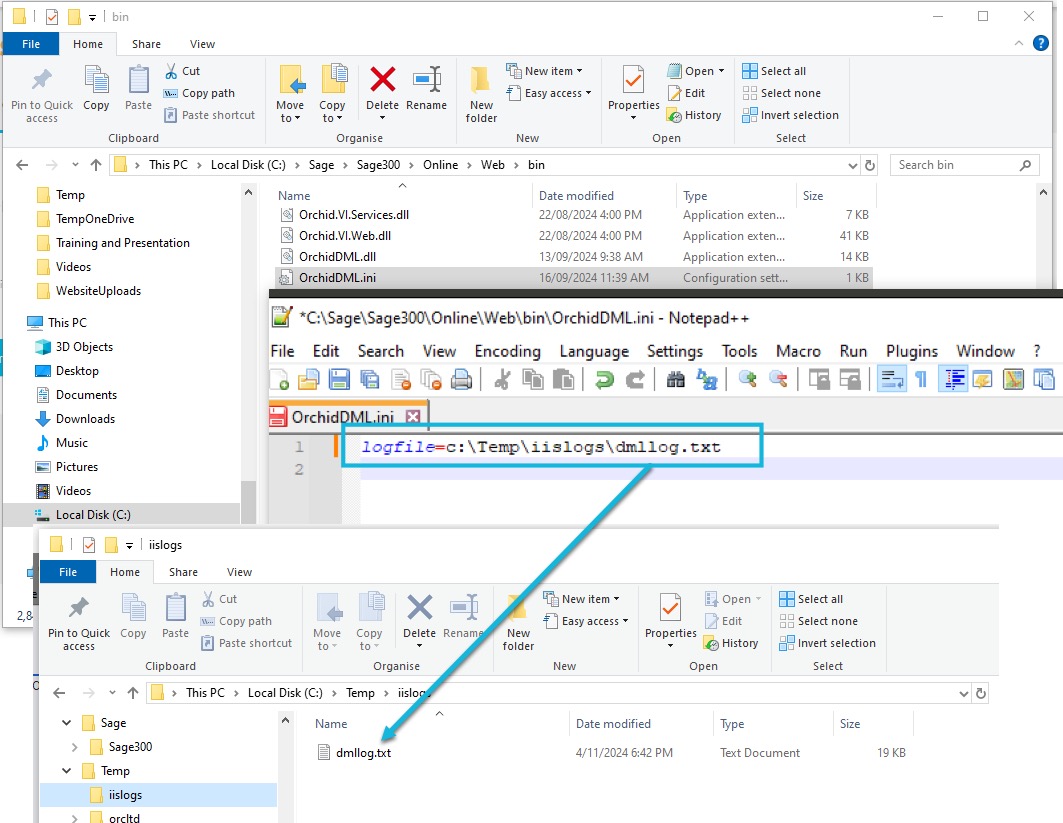Image resolution: width=1063 pixels, height=823 pixels.
Task: Save the file using the Notepad++ Save icon
Action: (x=339, y=380)
